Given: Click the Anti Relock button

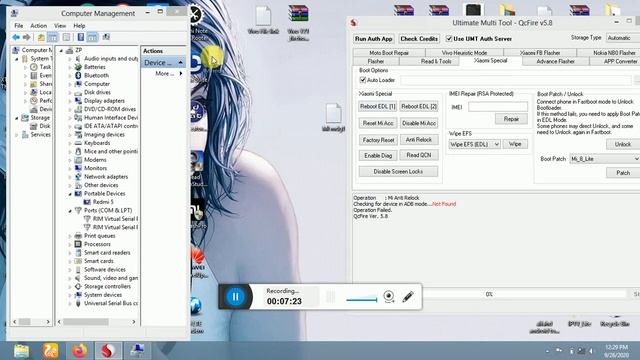Looking at the screenshot, I should (419, 140).
